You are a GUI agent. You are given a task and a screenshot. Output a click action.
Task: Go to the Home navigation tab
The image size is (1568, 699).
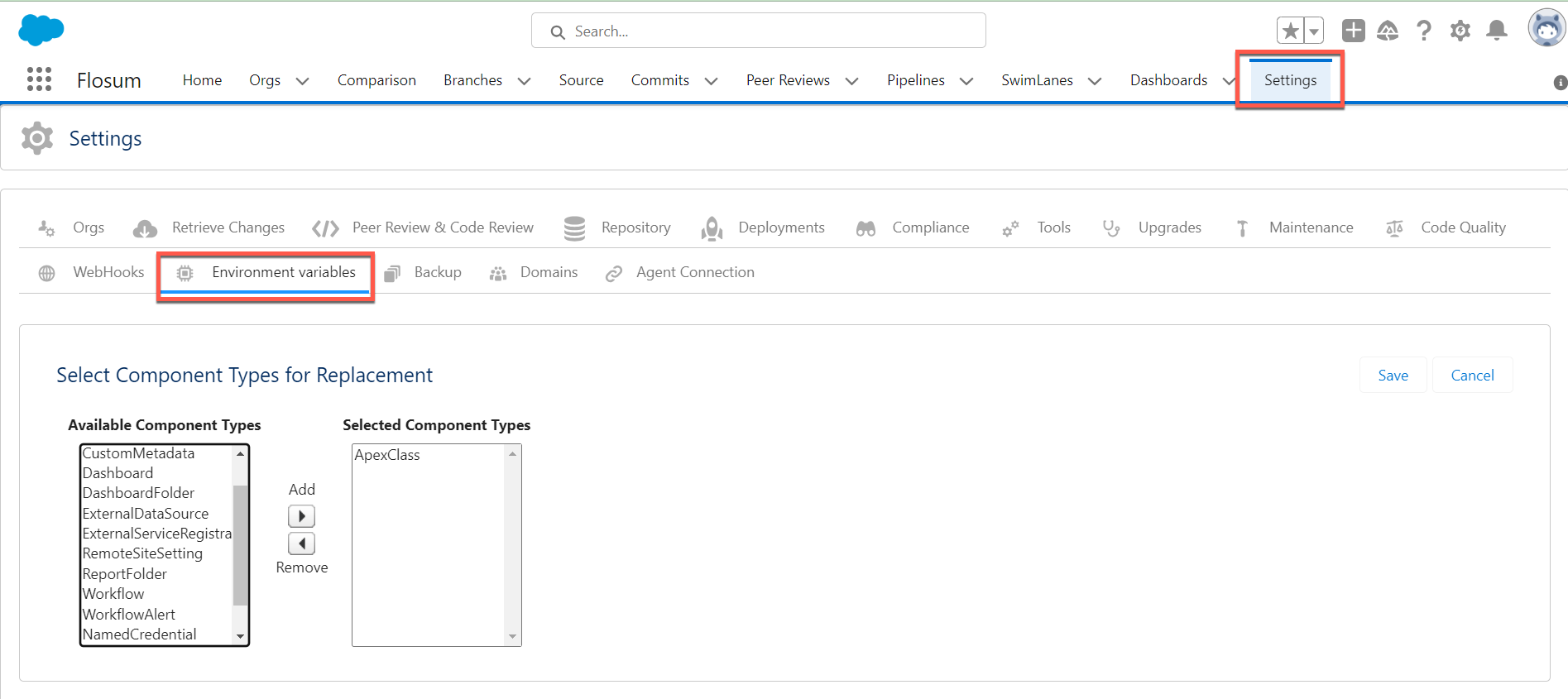click(x=202, y=80)
